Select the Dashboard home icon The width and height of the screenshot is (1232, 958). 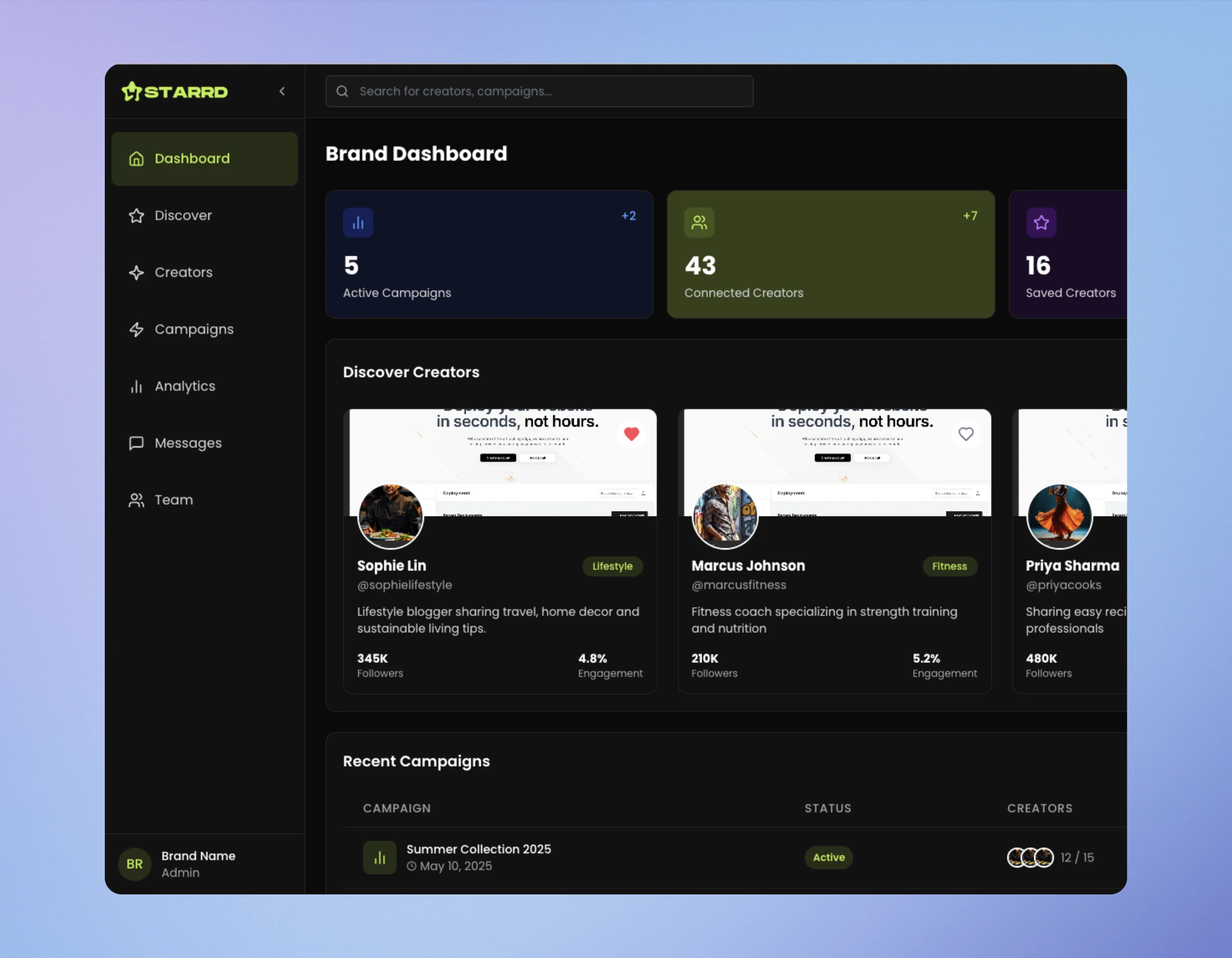pyautogui.click(x=136, y=158)
